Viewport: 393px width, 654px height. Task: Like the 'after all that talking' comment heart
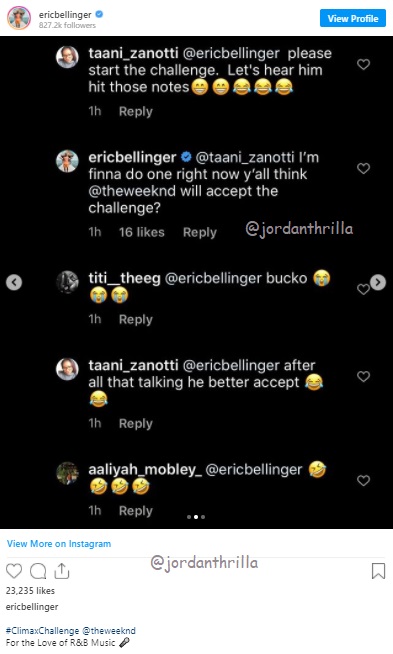click(363, 377)
